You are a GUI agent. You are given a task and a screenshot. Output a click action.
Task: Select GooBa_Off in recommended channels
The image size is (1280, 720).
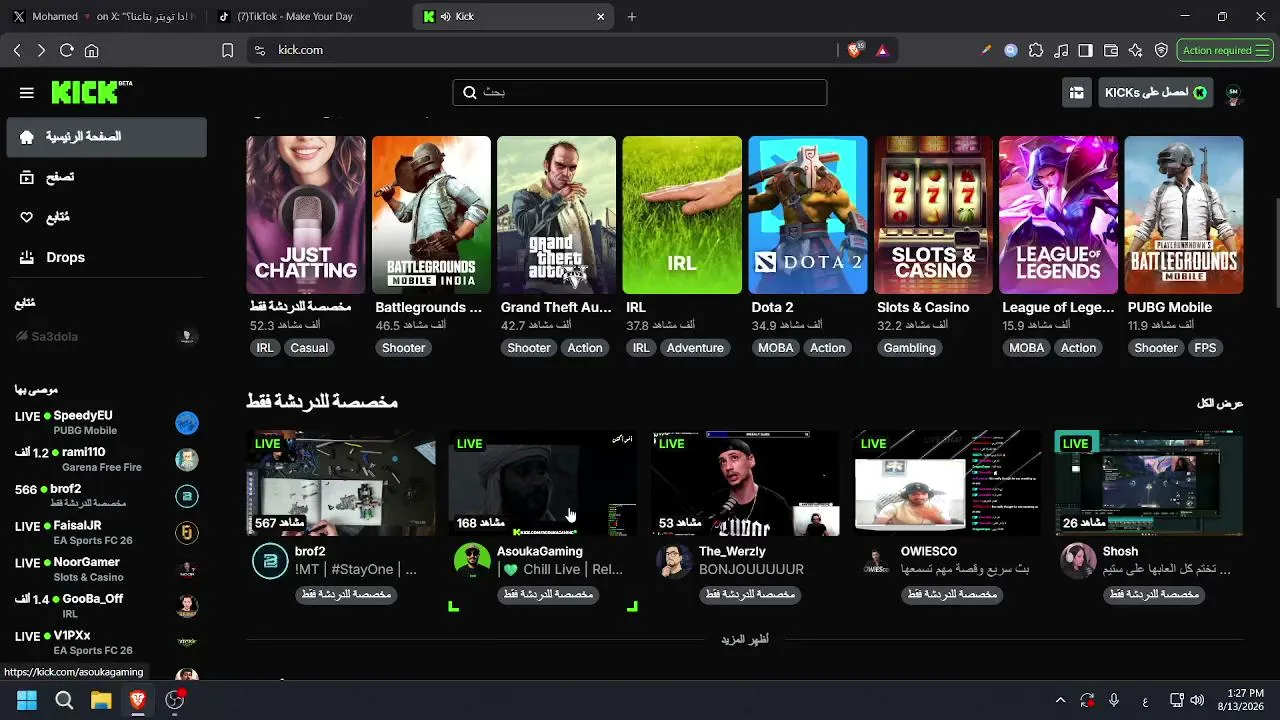[107, 606]
